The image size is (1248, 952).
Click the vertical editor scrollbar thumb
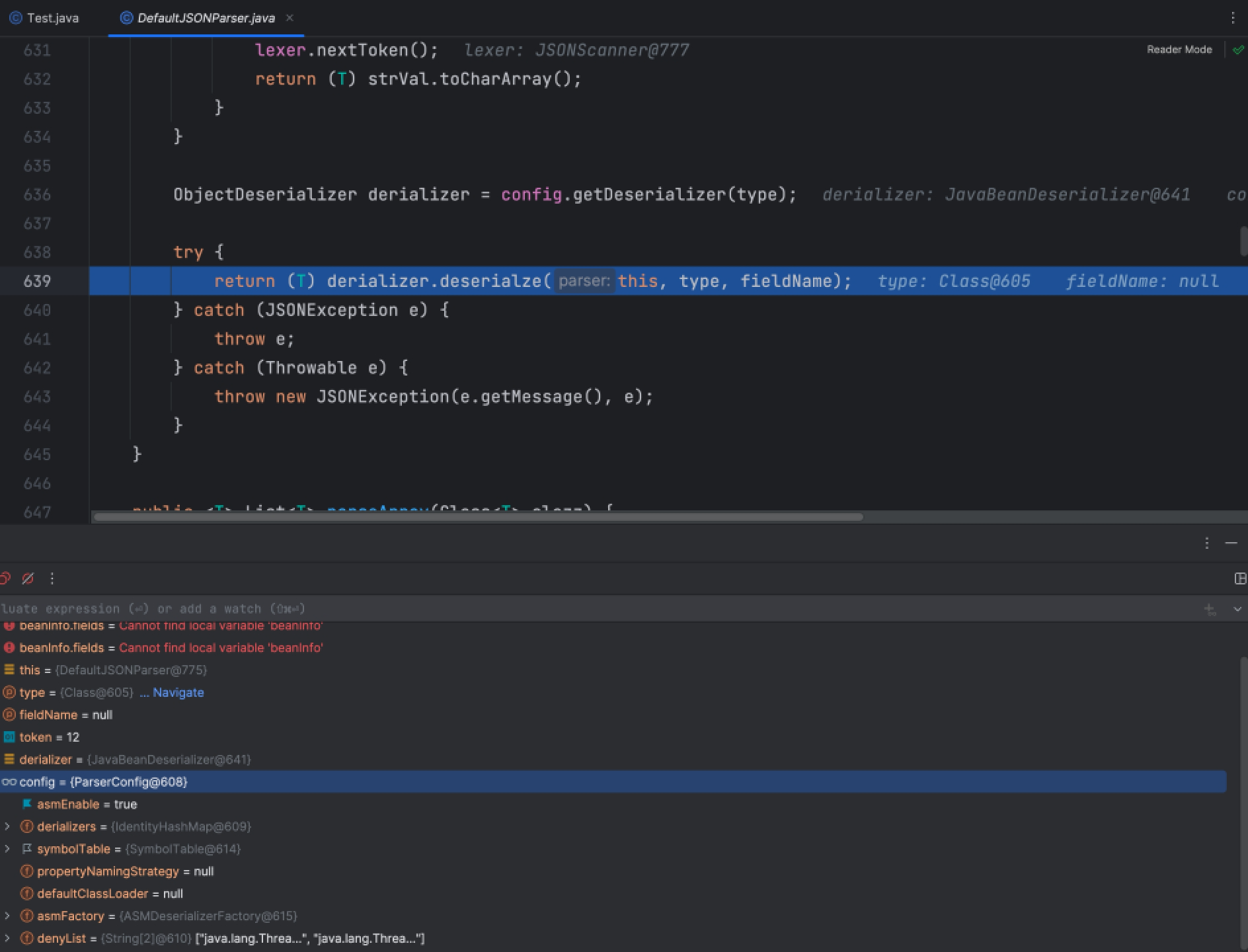coord(1243,241)
